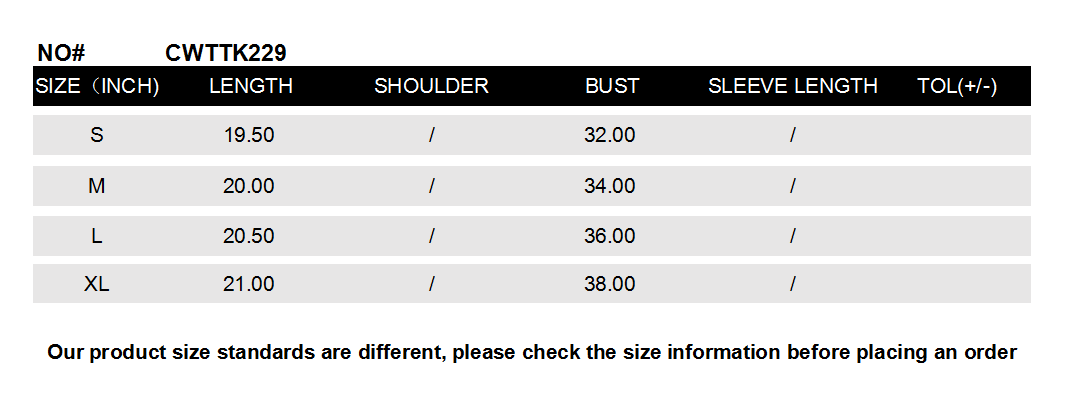
Task: Select the SHOULDER column header
Action: coord(431,86)
